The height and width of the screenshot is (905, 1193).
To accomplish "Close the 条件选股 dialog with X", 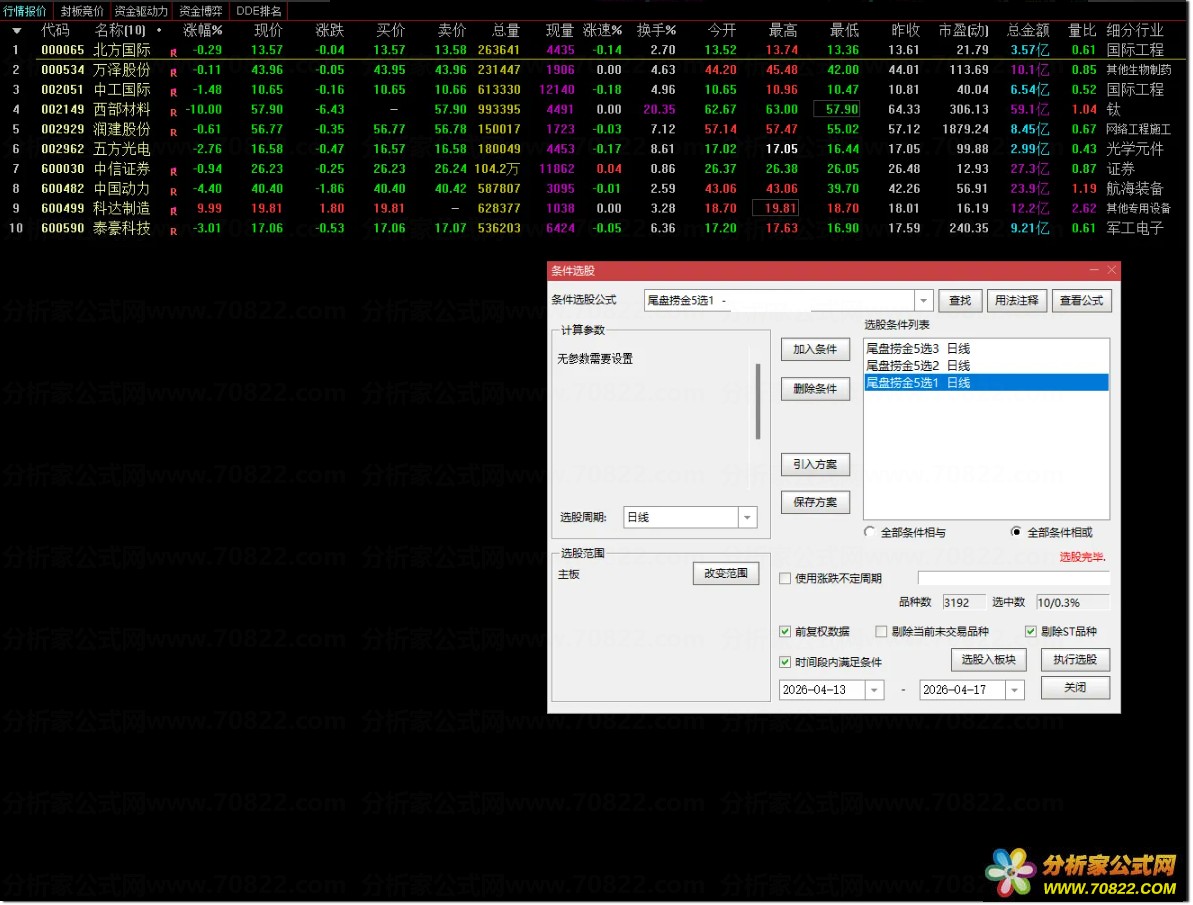I will click(1111, 271).
